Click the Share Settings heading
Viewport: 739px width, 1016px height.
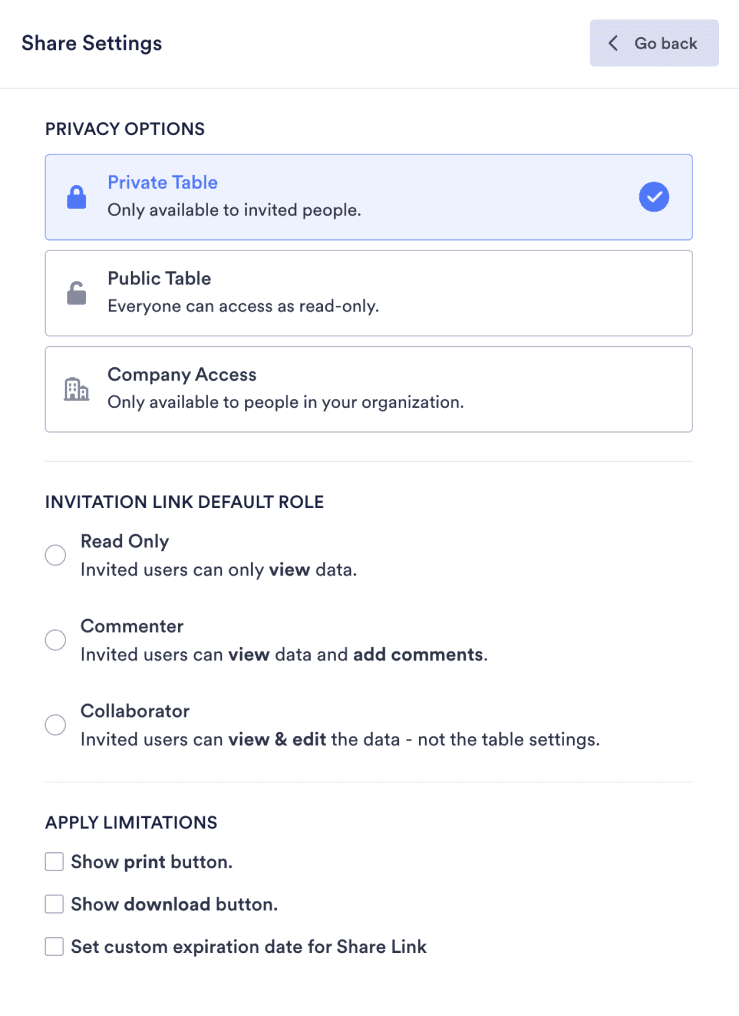pos(91,43)
